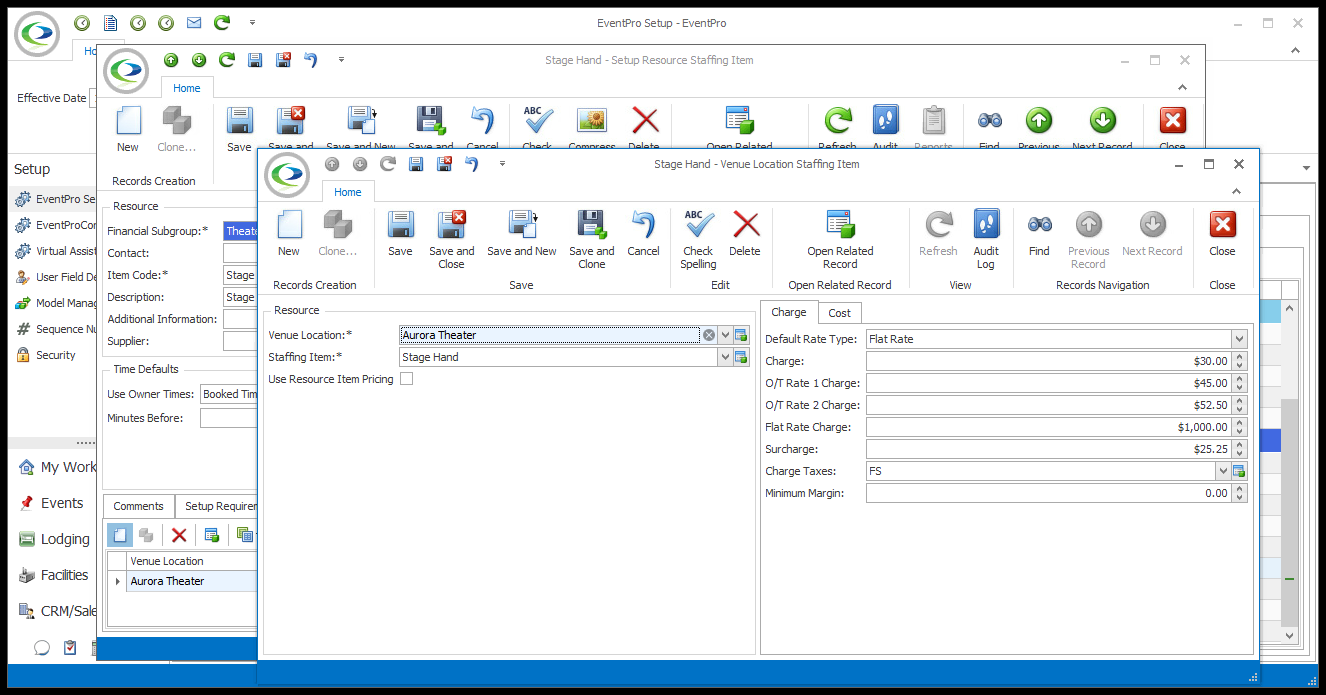Click lookup icon next to Staffing Item field
The height and width of the screenshot is (695, 1326).
pos(741,357)
